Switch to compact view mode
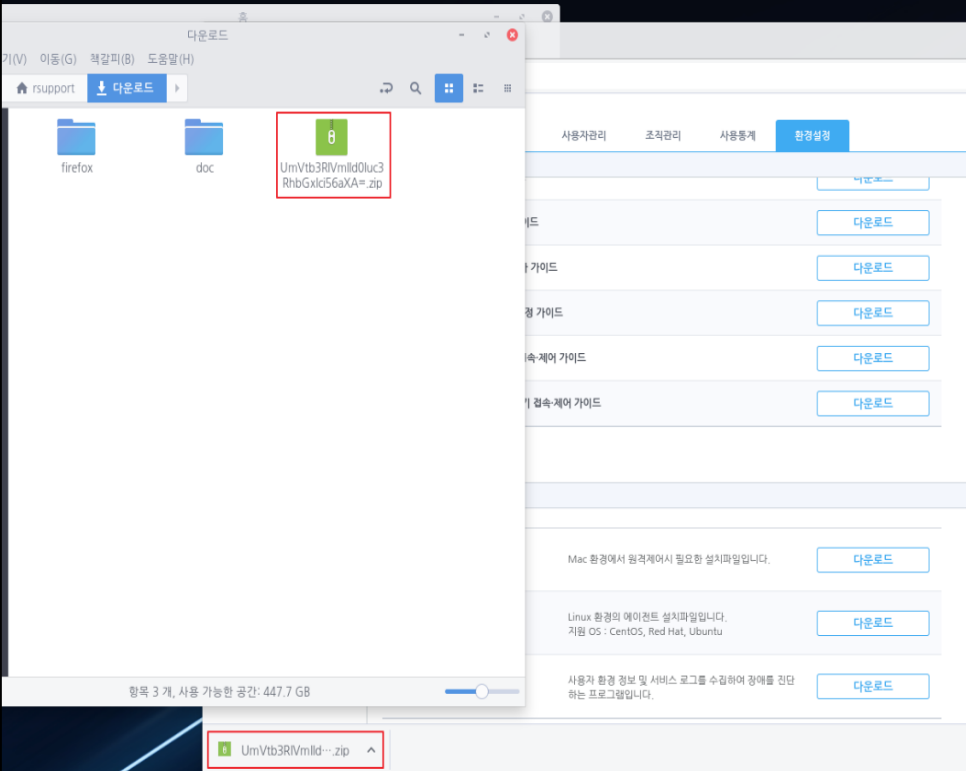 [507, 88]
